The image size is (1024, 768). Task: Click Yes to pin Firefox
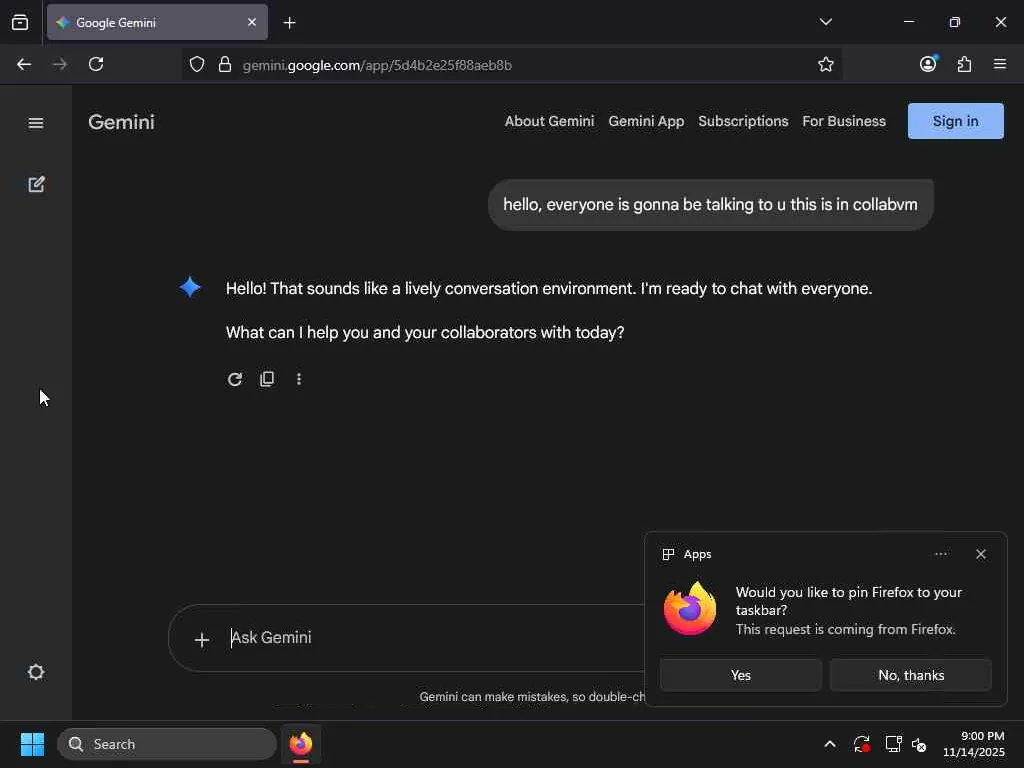pos(741,675)
